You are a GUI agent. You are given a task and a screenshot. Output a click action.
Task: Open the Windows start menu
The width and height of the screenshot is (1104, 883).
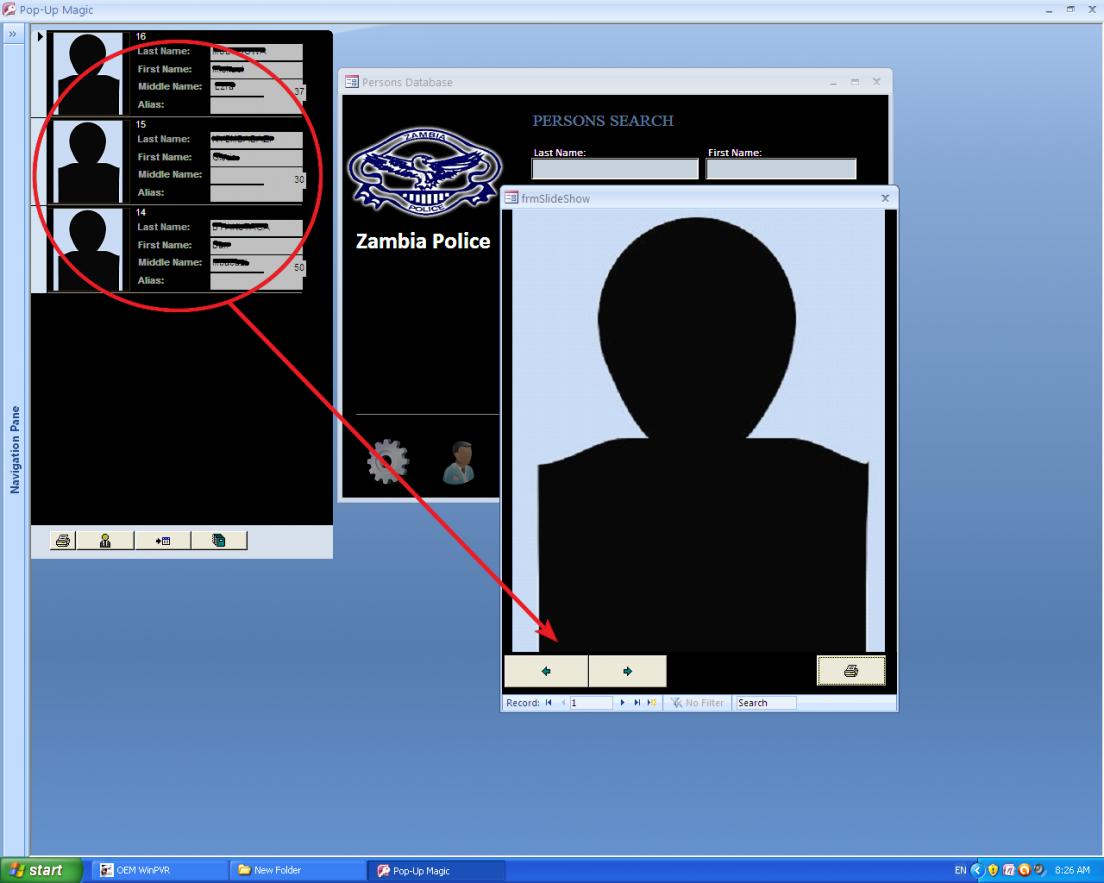tap(41, 870)
